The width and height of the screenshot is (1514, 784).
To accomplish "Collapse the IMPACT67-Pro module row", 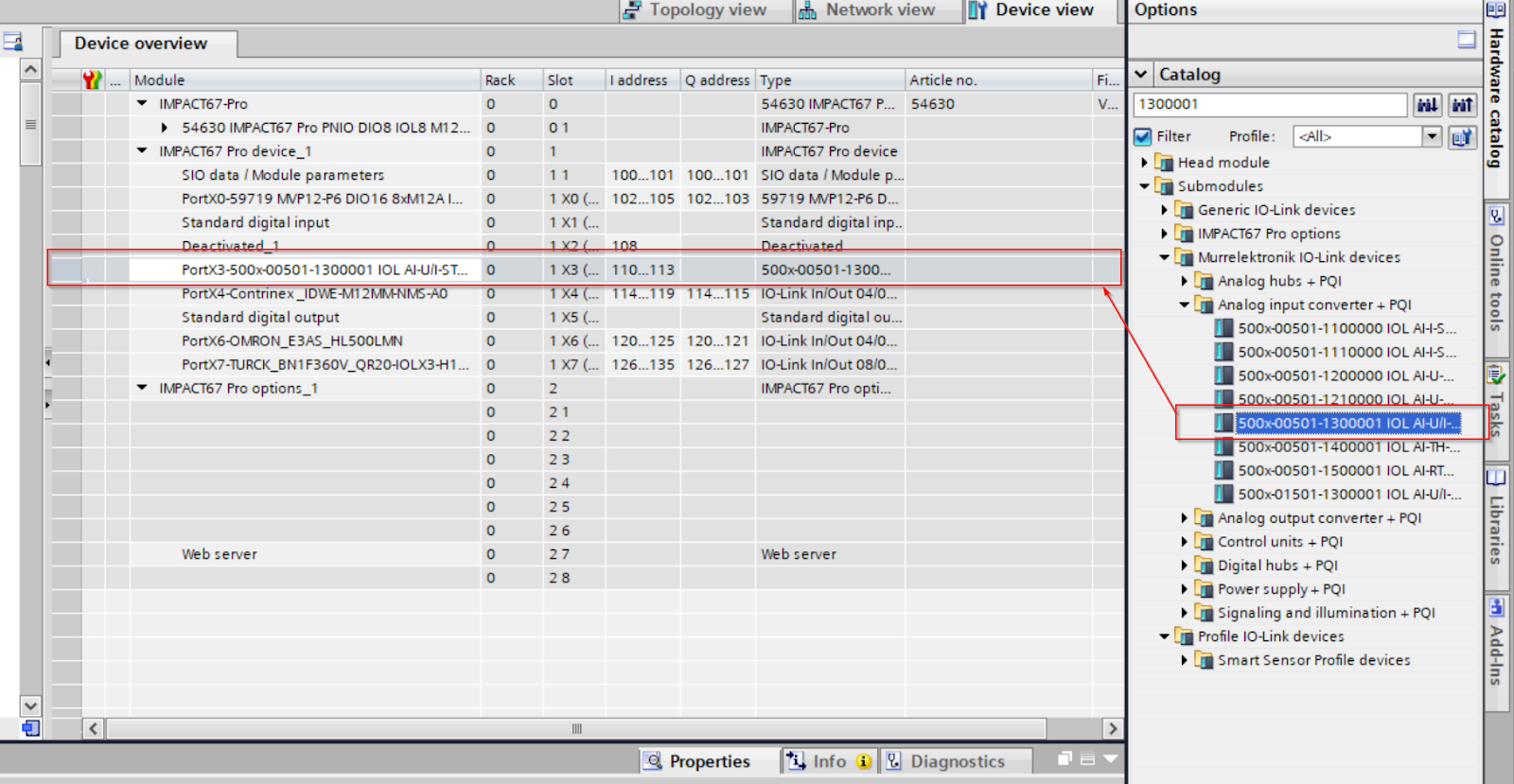I will 142,103.
